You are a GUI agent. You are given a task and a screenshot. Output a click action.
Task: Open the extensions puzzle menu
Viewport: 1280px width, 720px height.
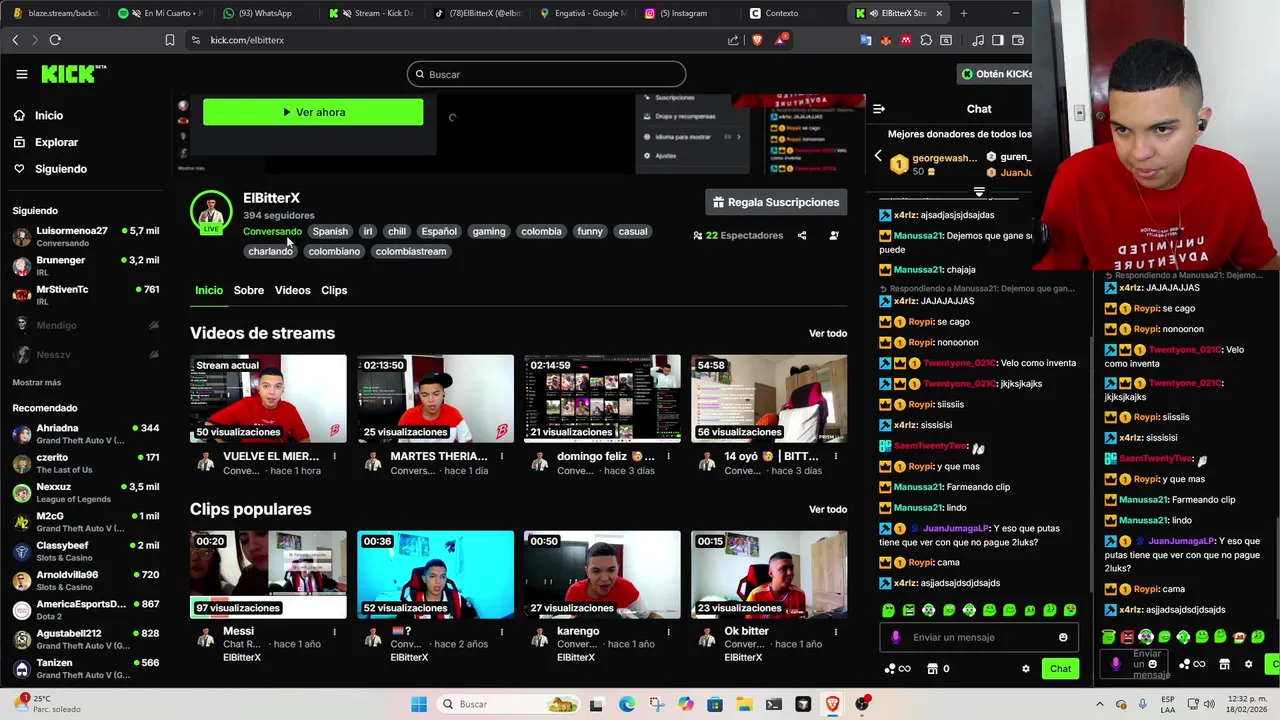(926, 40)
